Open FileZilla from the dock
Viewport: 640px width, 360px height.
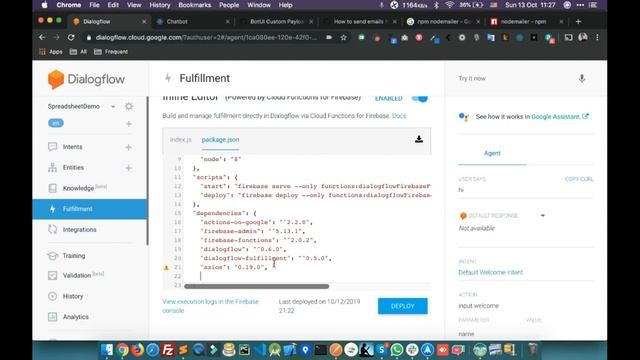point(168,350)
